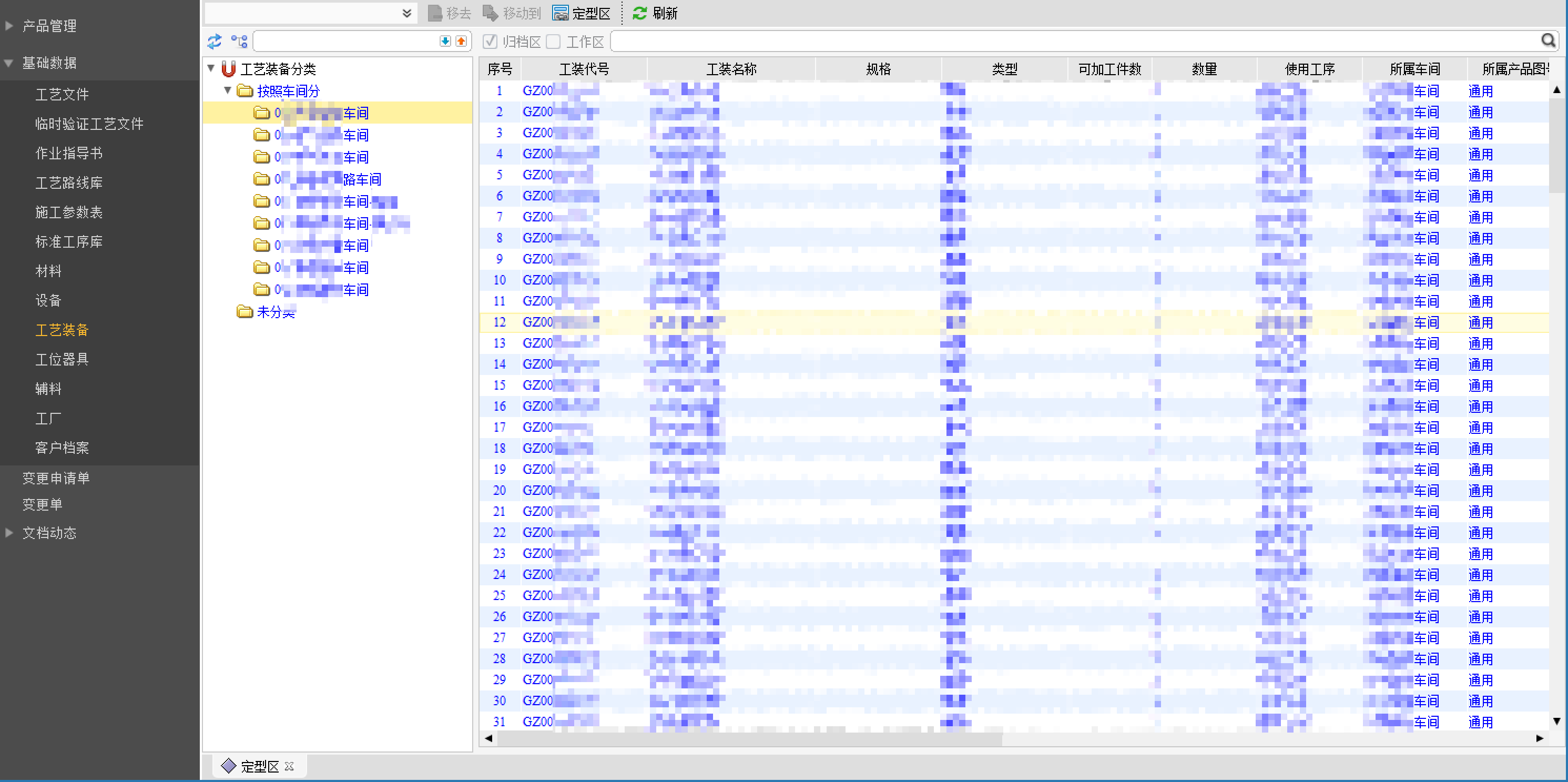Select the 定型区 bottom tab

coord(259,766)
